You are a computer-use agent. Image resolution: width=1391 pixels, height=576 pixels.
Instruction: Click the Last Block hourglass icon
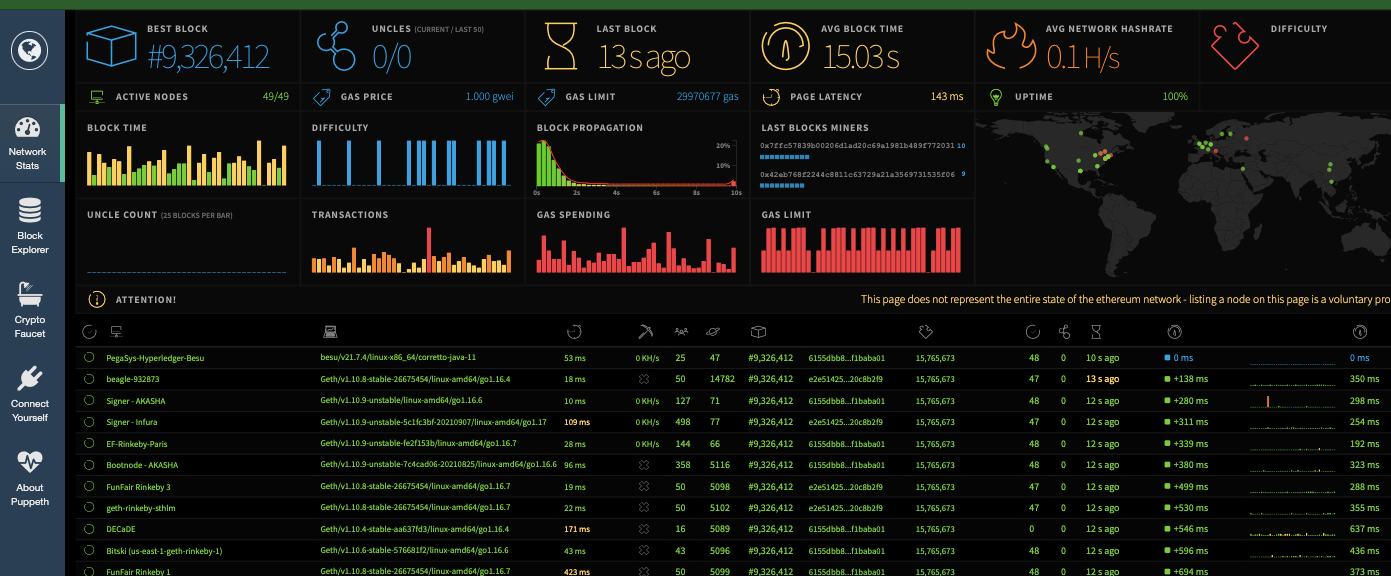click(x=561, y=48)
